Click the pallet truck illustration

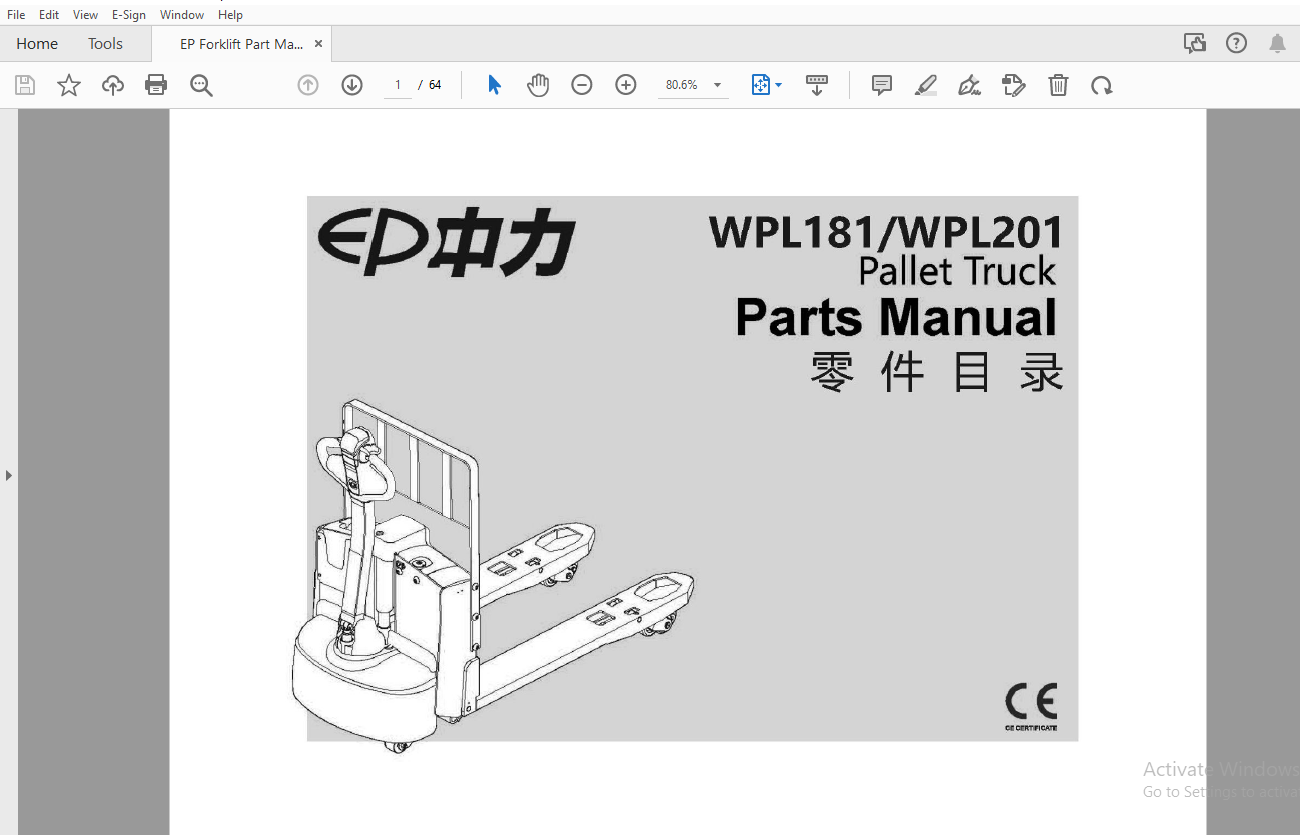[x=492, y=577]
